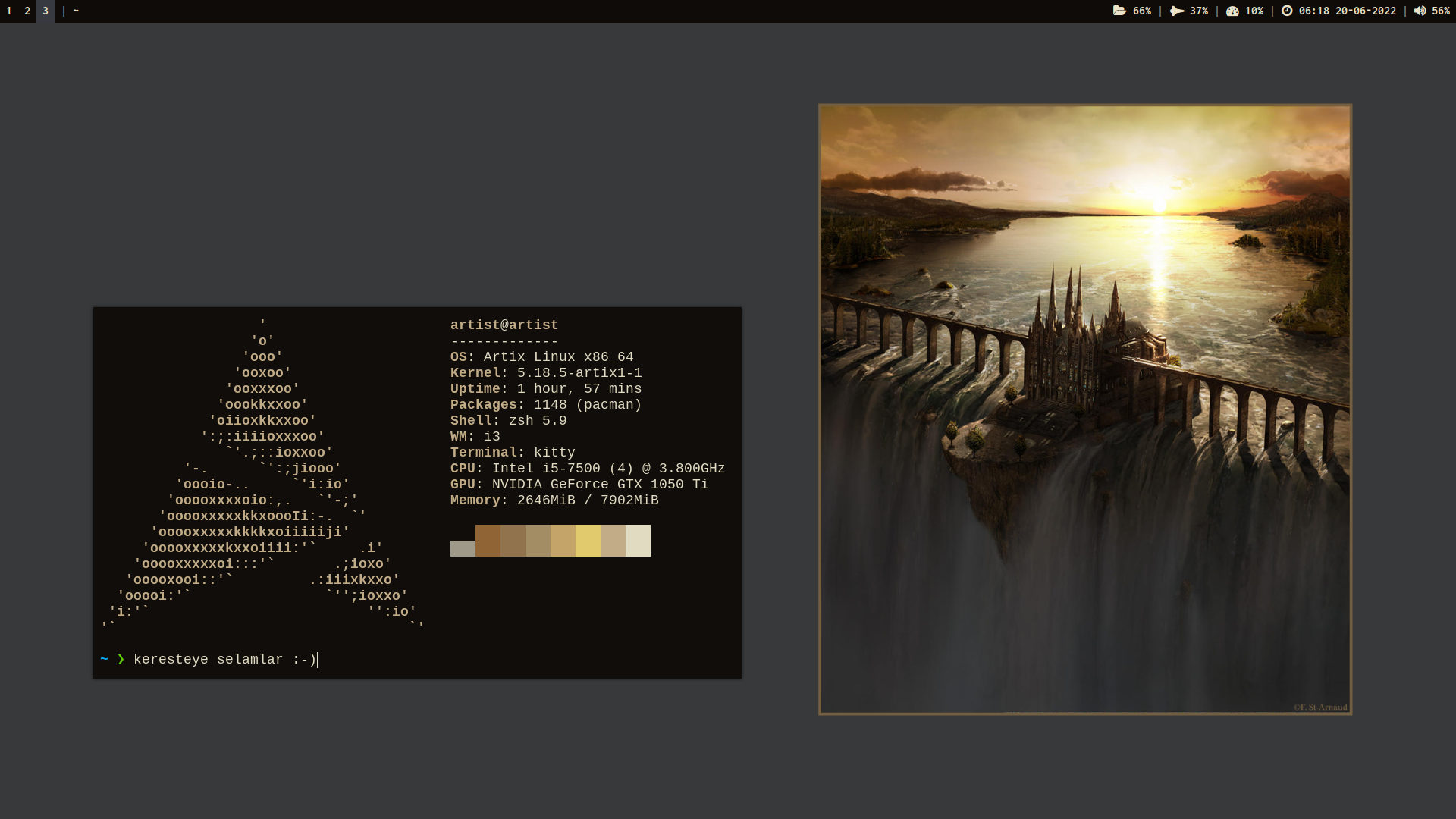
Task: Click the Shell: zsh 5.9 line
Action: click(509, 420)
